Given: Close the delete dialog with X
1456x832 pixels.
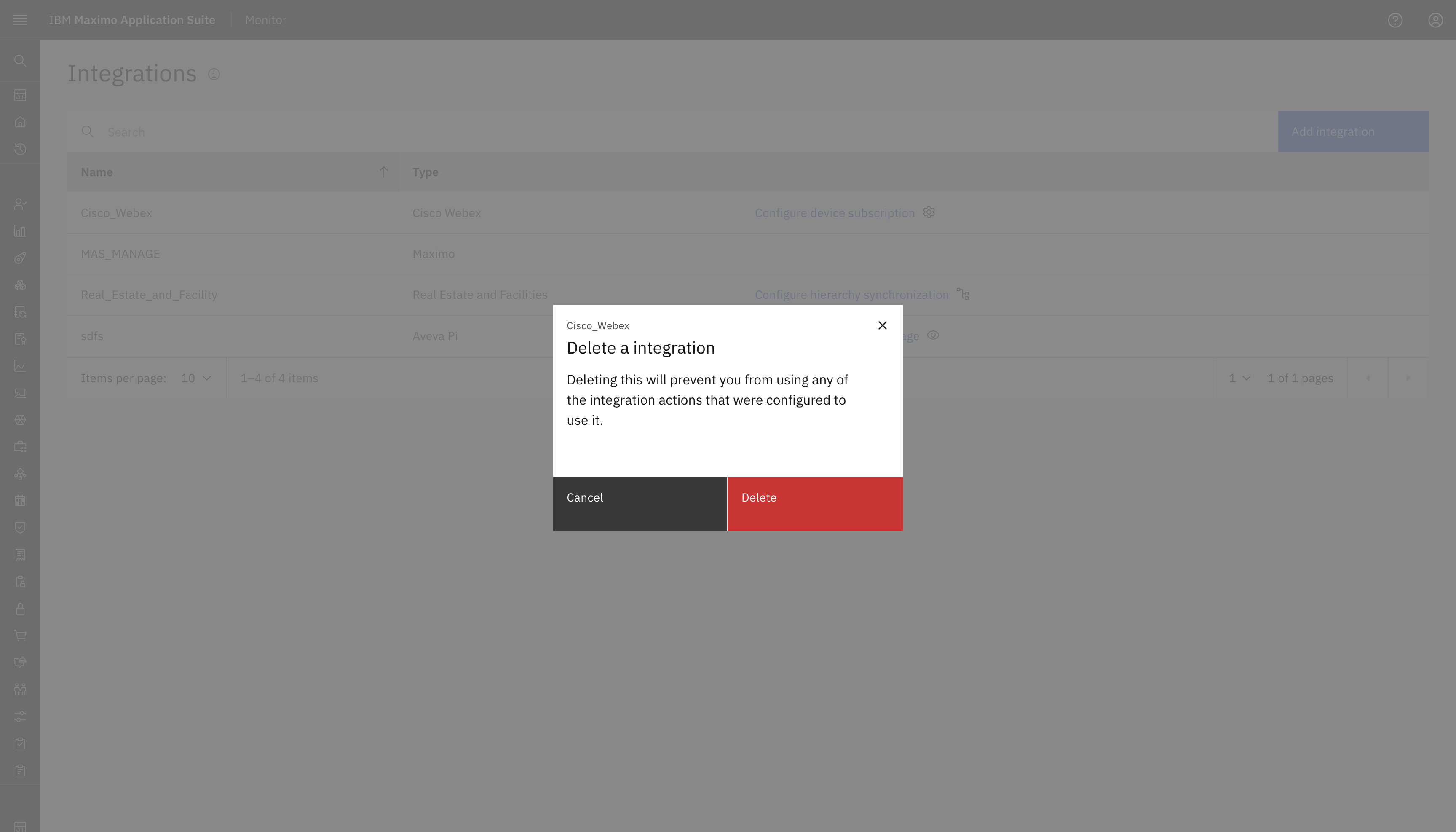Looking at the screenshot, I should 882,325.
